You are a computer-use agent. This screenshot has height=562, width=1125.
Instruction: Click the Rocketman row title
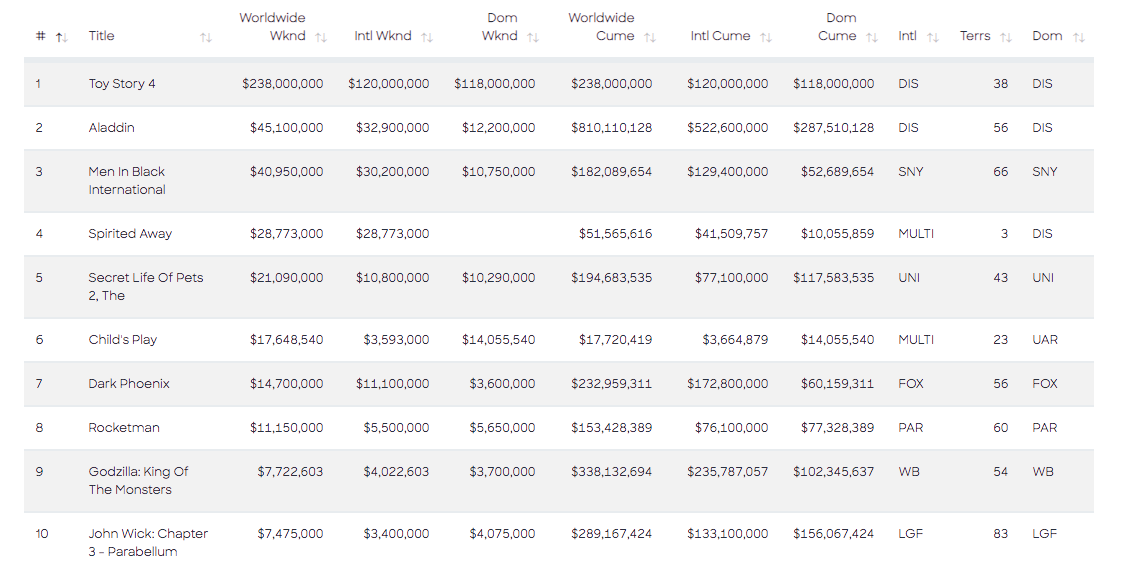124,428
